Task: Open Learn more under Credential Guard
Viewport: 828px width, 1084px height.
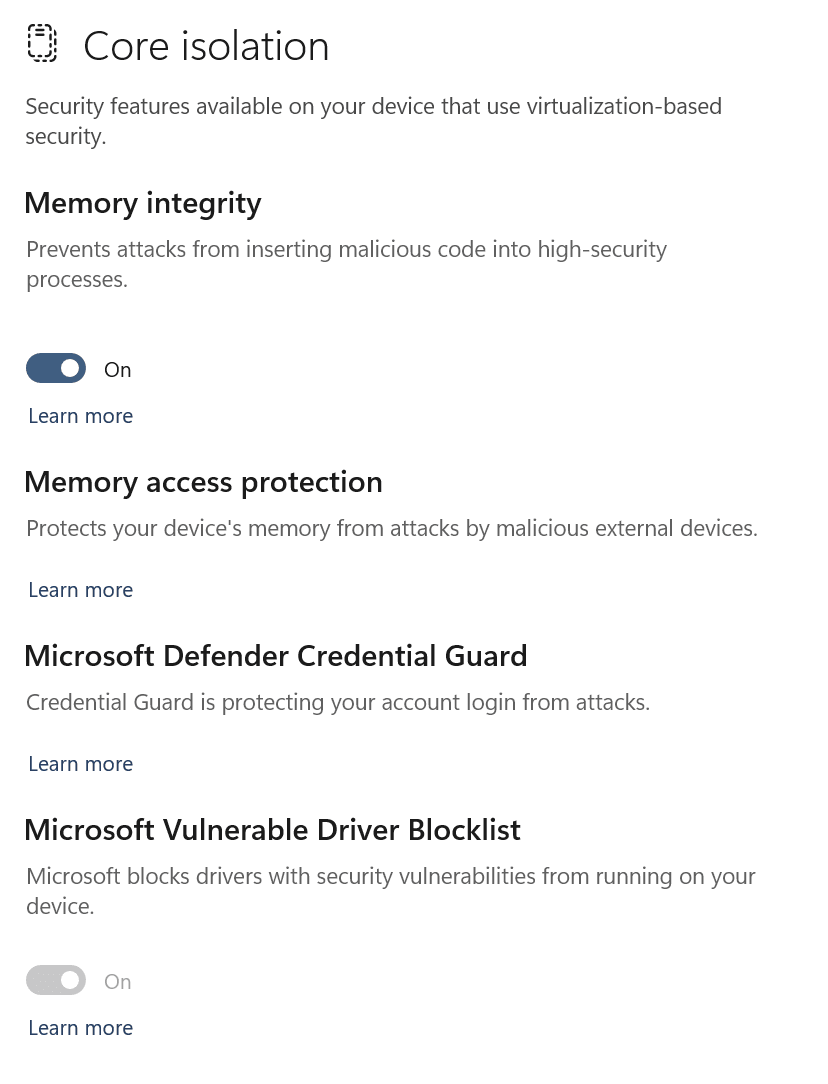Action: pos(80,764)
